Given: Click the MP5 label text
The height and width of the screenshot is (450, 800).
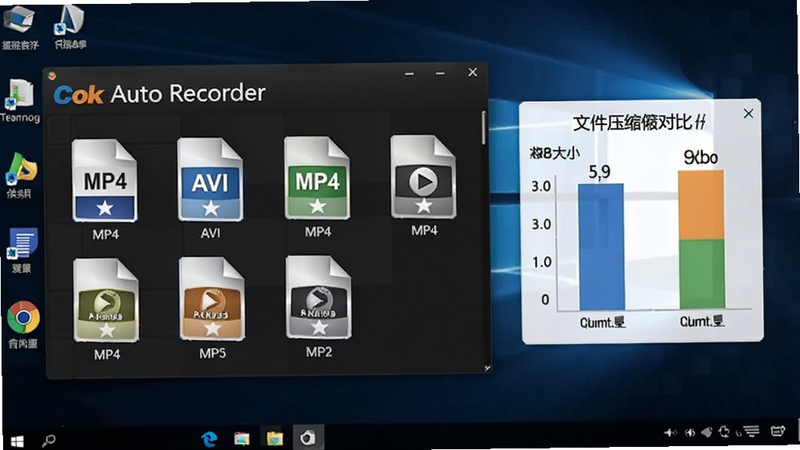Looking at the screenshot, I should (x=212, y=353).
